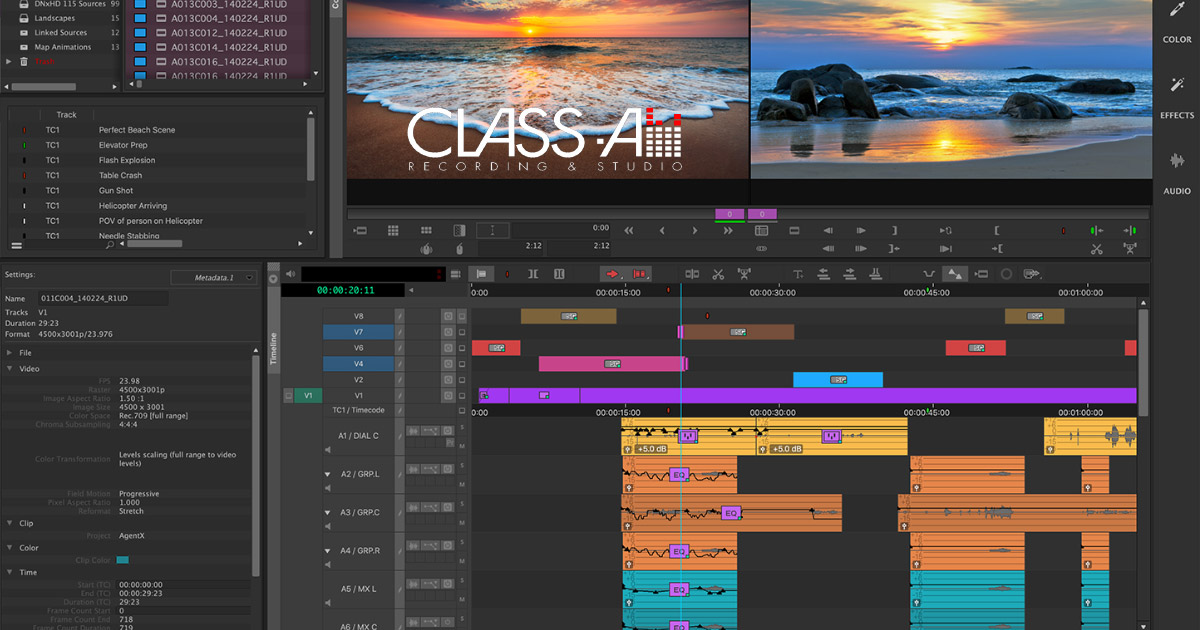Click the scissors Add Edit icon in timeline toolbar
1200x630 pixels.
click(x=718, y=274)
